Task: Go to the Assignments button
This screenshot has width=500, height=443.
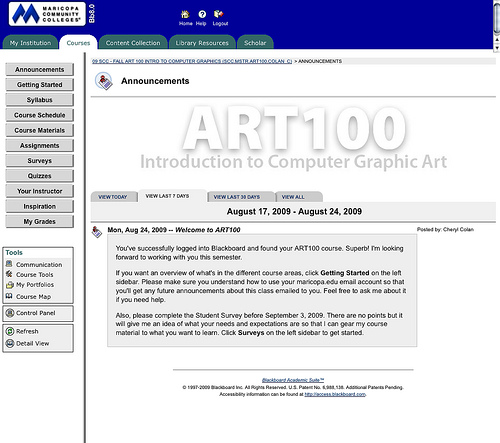Action: (x=39, y=145)
